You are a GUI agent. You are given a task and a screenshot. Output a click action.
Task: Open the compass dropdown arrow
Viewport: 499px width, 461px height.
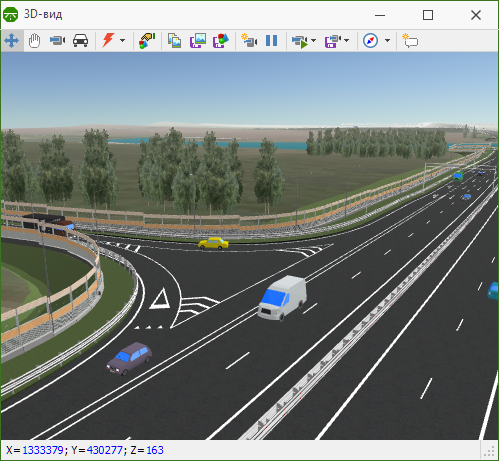pos(387,41)
